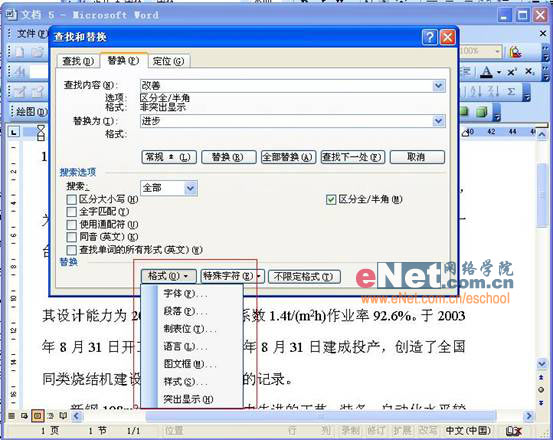The width and height of the screenshot is (553, 440).
Task: Click the 查找下一处 button
Action: [x=352, y=157]
